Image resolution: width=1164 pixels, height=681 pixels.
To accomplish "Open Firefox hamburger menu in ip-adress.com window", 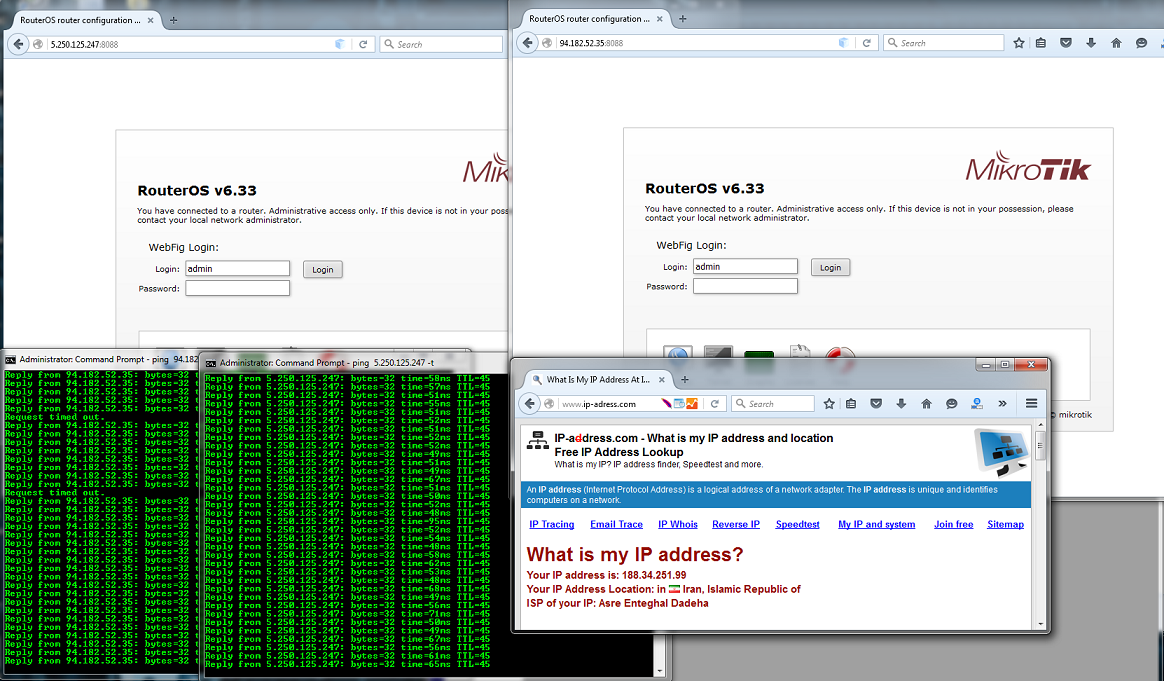I will coord(1031,403).
